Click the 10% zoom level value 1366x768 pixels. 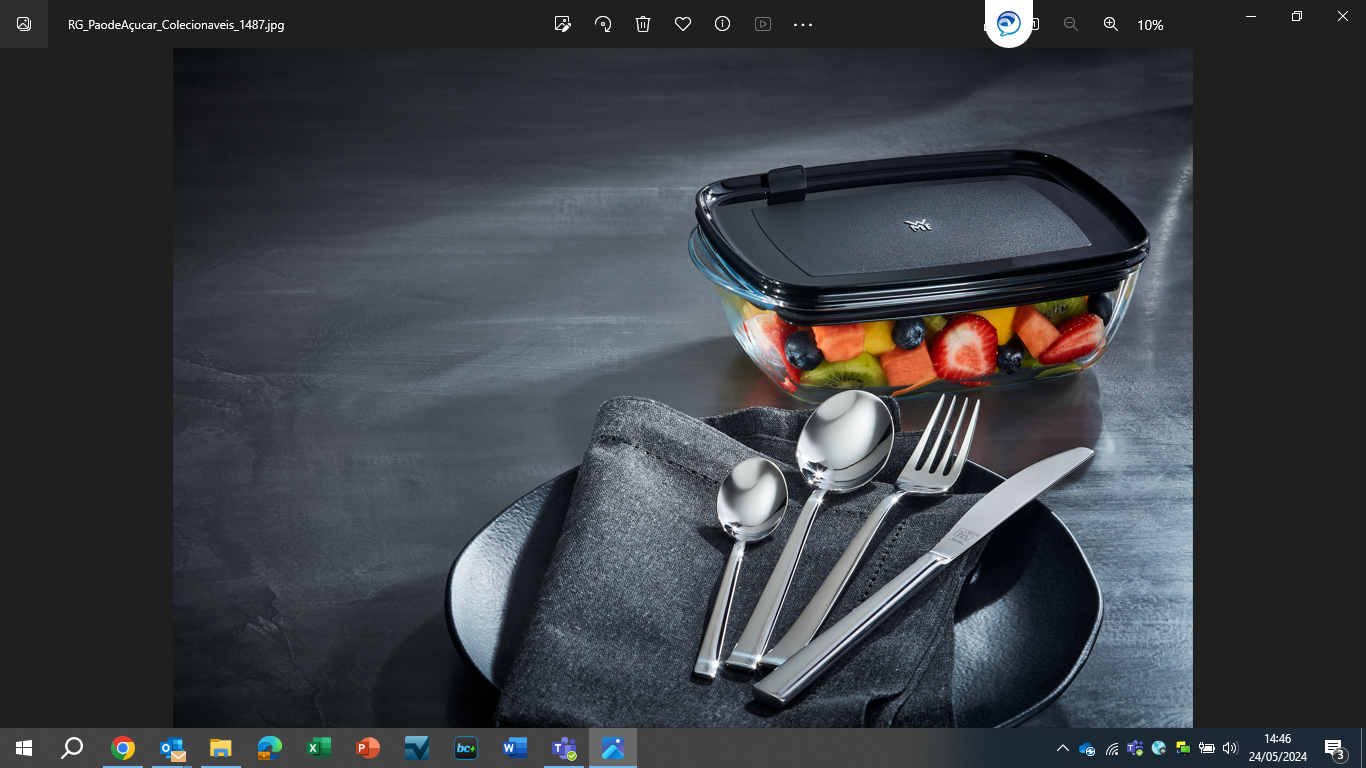coord(1150,25)
